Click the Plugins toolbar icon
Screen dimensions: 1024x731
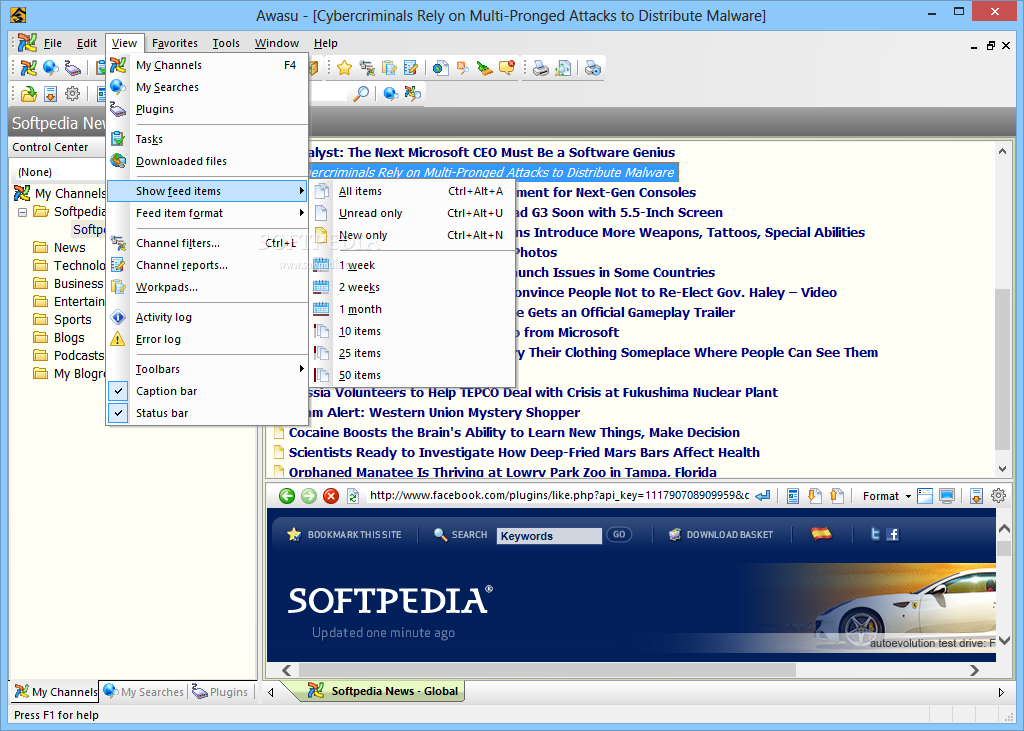(x=72, y=67)
